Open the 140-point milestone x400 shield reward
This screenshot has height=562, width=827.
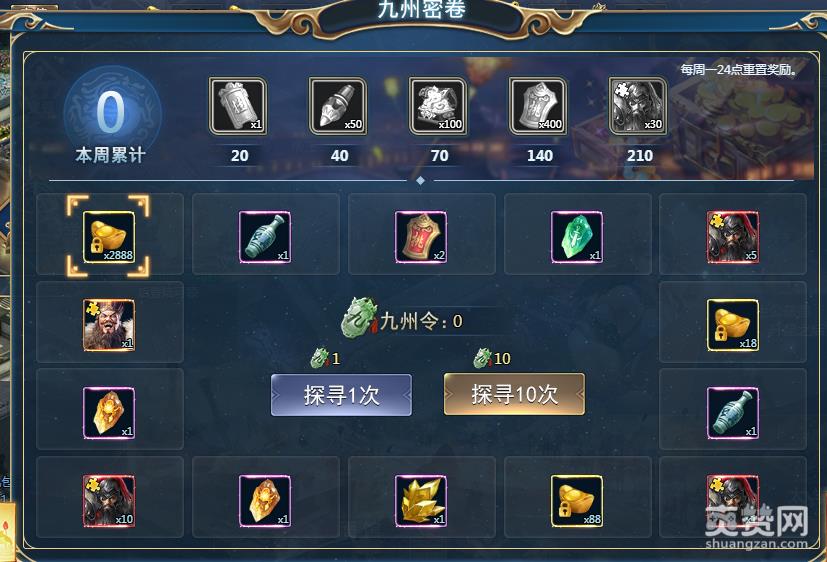(x=538, y=106)
